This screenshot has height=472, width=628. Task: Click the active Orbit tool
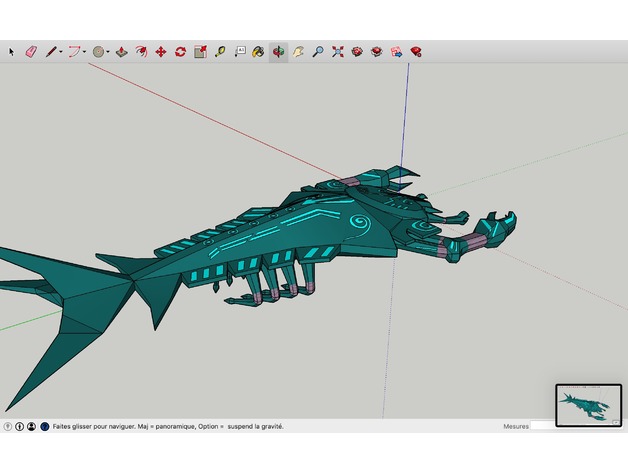coord(278,51)
